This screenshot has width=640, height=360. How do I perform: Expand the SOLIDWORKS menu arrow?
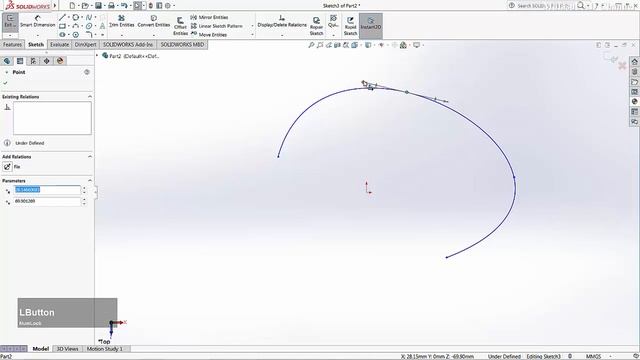(x=55, y=6)
